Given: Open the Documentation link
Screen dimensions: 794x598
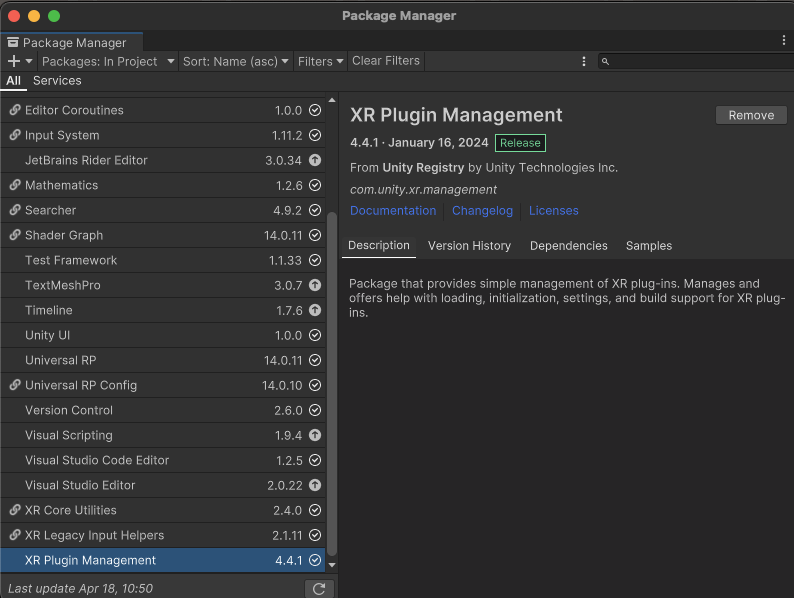Looking at the screenshot, I should pyautogui.click(x=393, y=211).
